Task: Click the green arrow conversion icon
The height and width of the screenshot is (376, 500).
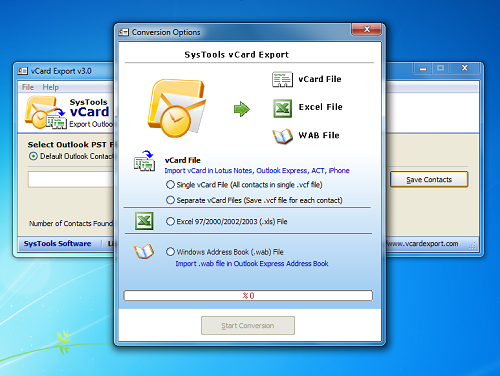Action: (x=242, y=109)
